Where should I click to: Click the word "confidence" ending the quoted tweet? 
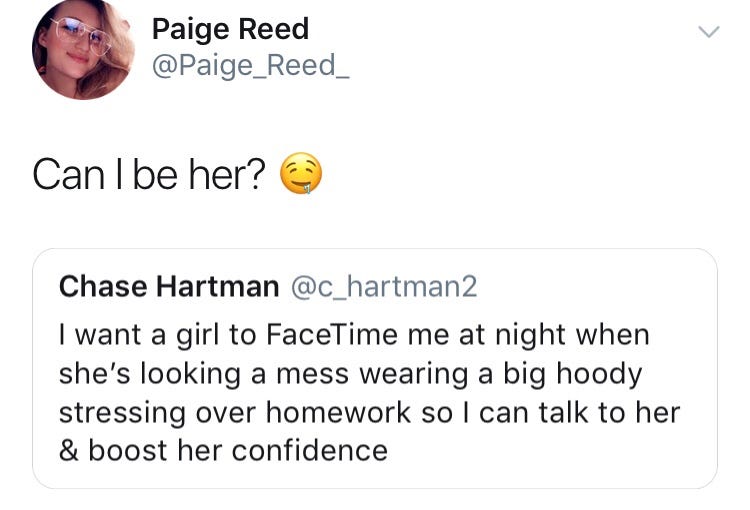[x=310, y=451]
